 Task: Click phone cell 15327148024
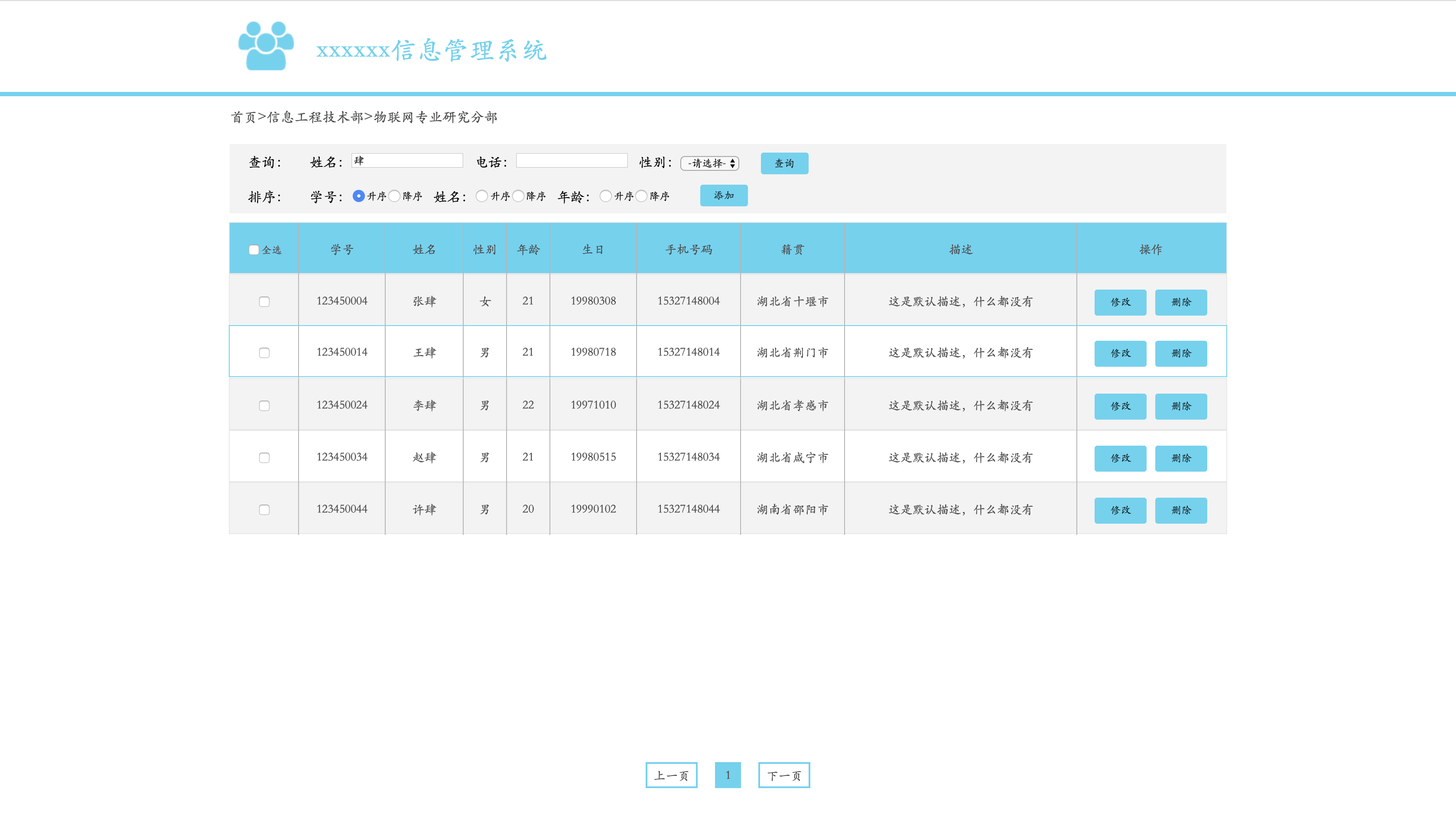[689, 405]
